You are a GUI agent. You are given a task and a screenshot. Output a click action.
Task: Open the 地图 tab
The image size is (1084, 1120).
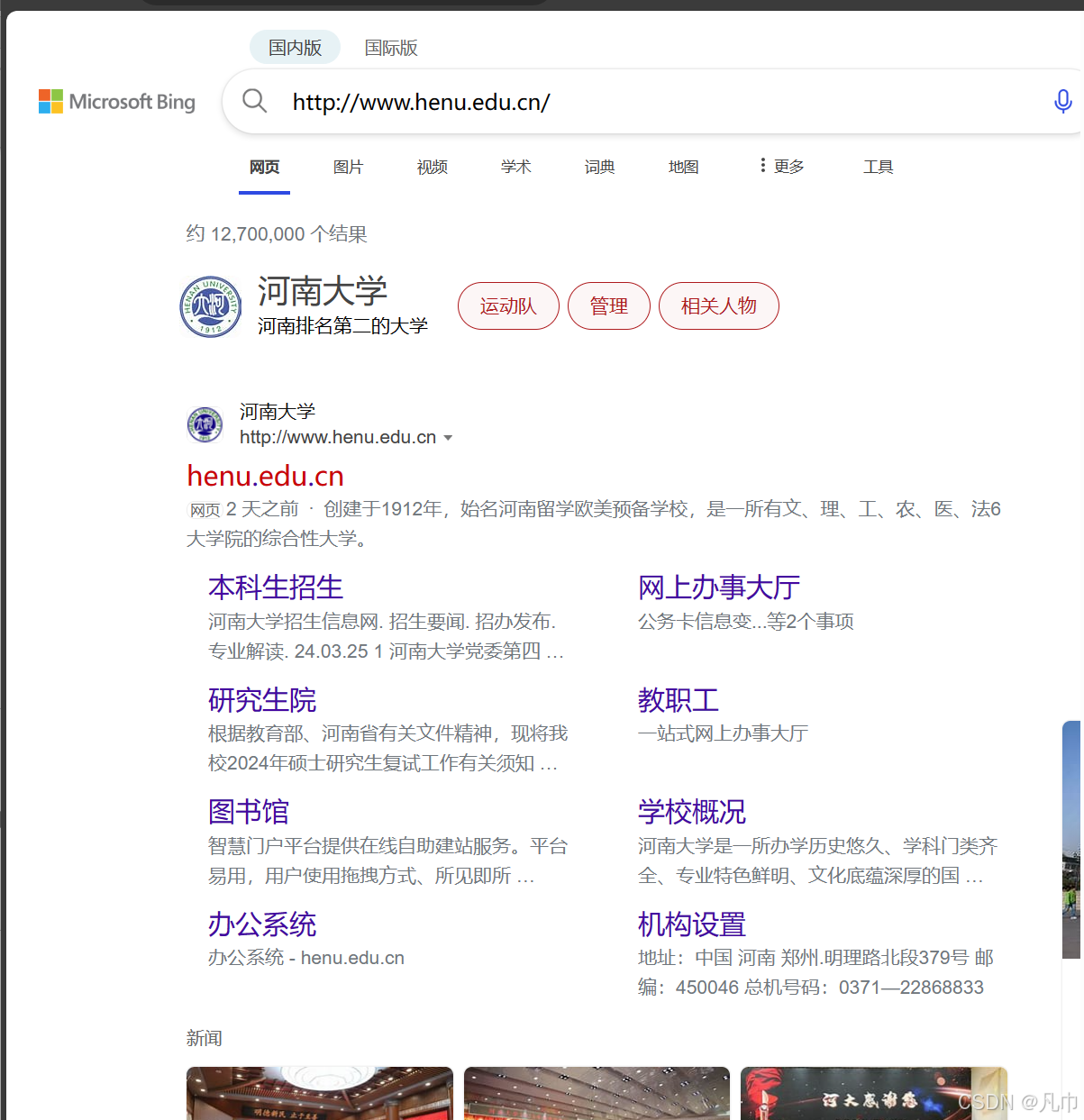pyautogui.click(x=684, y=167)
